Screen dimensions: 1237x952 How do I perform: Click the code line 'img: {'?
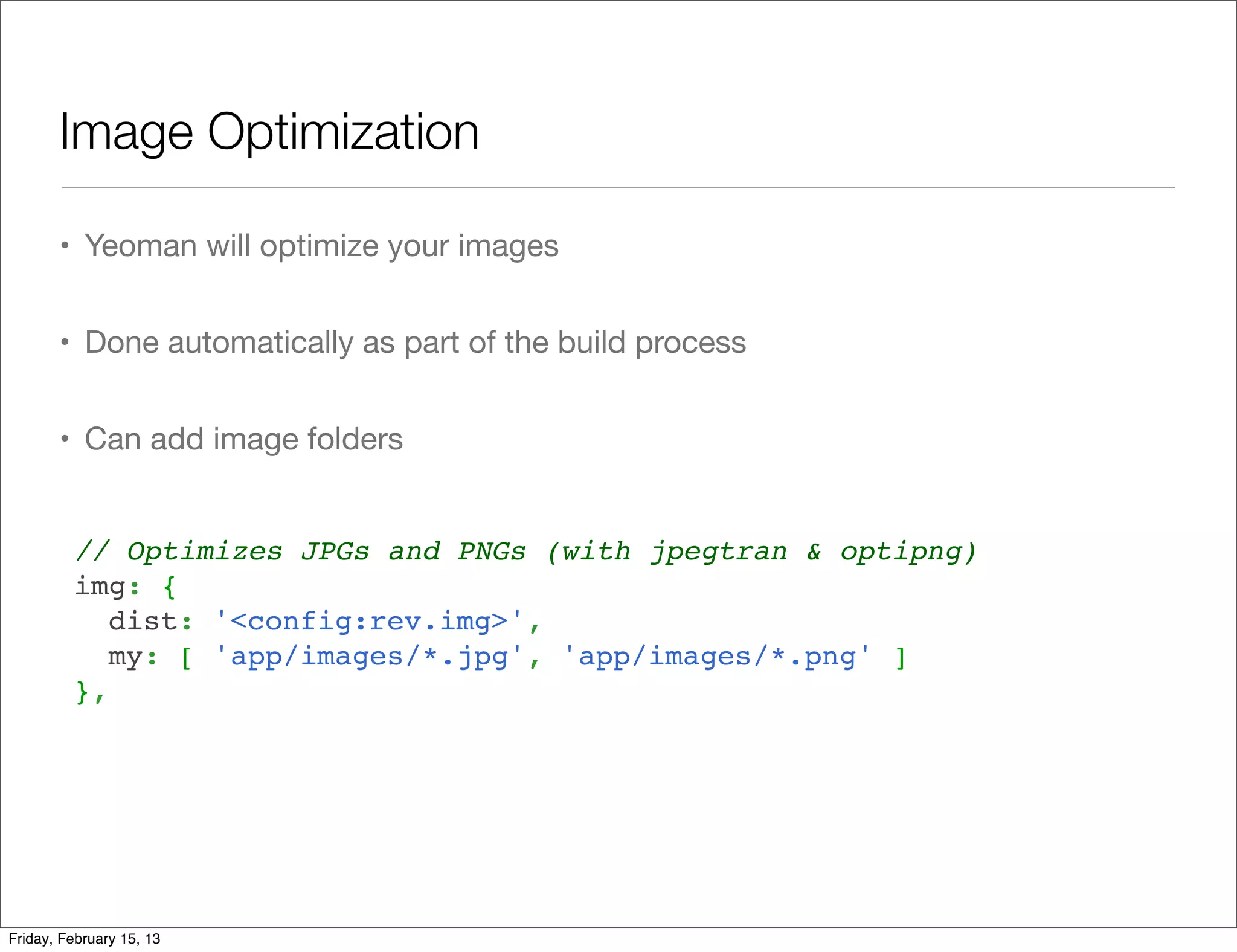tap(125, 587)
